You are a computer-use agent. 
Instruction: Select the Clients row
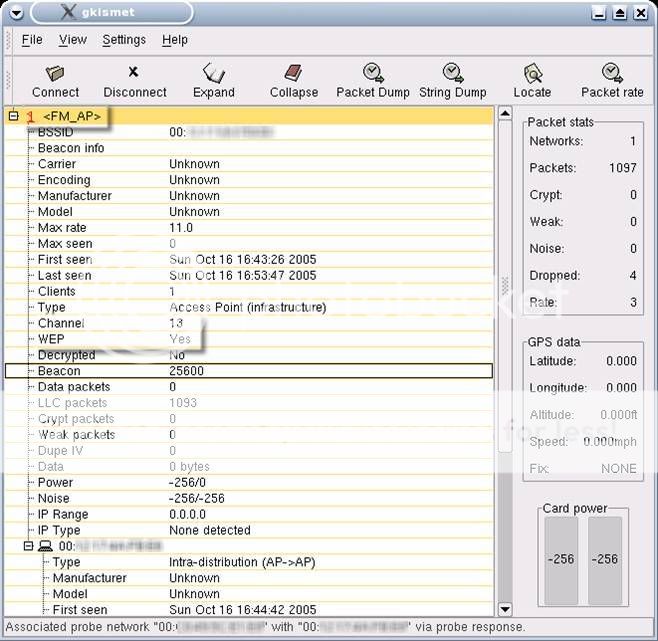(249, 292)
